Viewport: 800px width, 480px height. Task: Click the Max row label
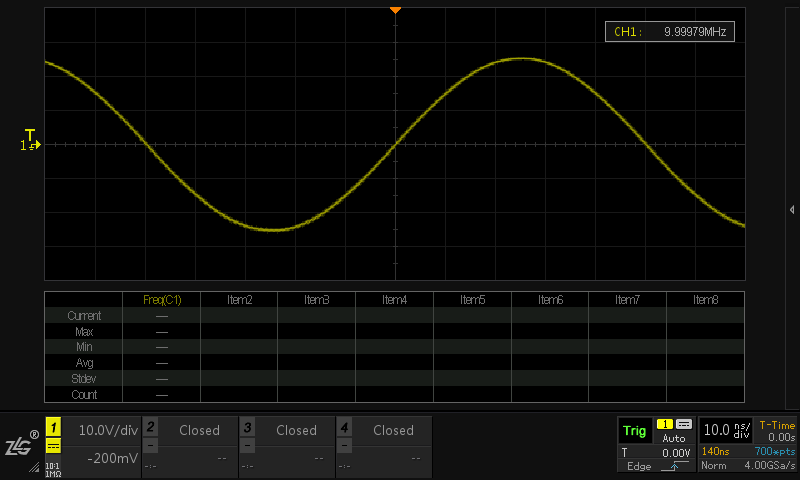pos(84,332)
